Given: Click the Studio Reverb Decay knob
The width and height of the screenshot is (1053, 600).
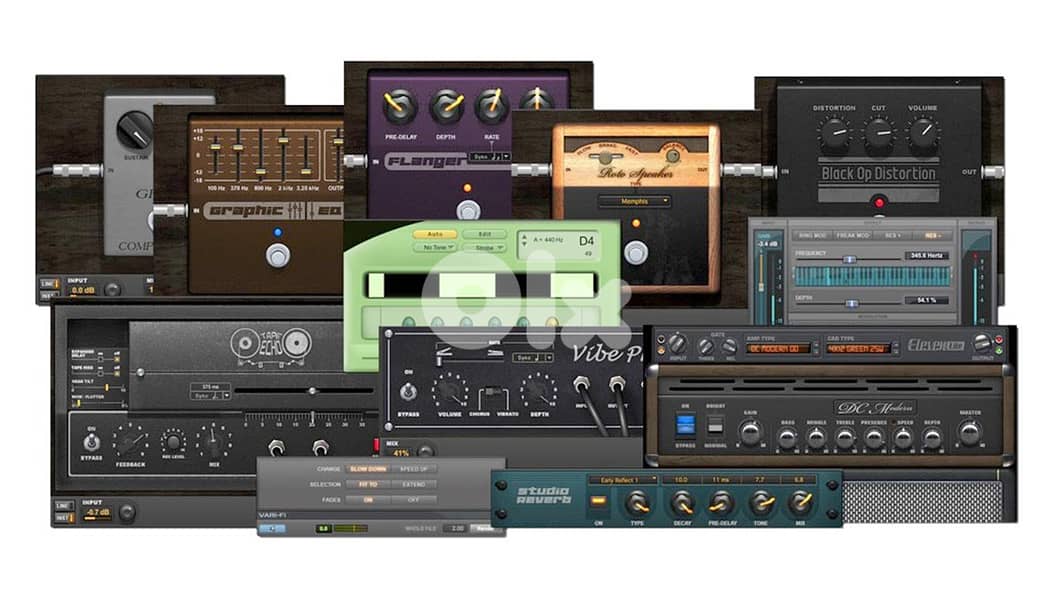Looking at the screenshot, I should click(x=682, y=502).
